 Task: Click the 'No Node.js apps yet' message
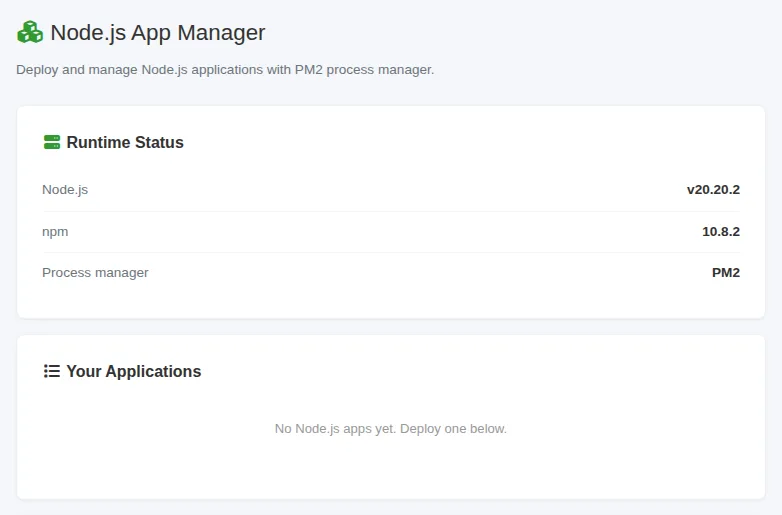[391, 429]
